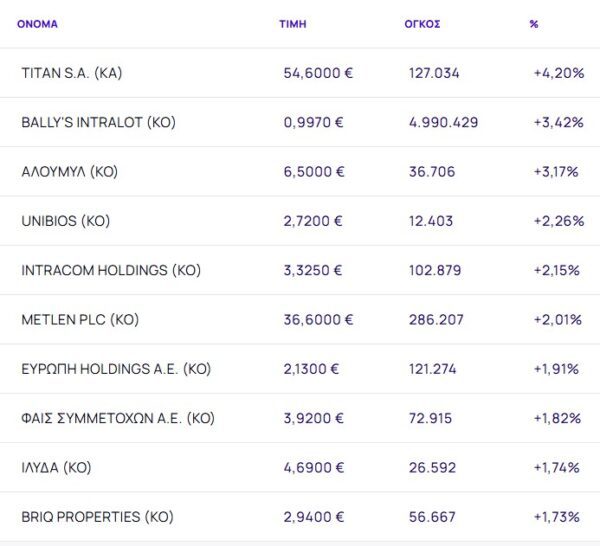Click the UNIBIOS volume 12.403
The height and width of the screenshot is (546, 600).
point(432,220)
